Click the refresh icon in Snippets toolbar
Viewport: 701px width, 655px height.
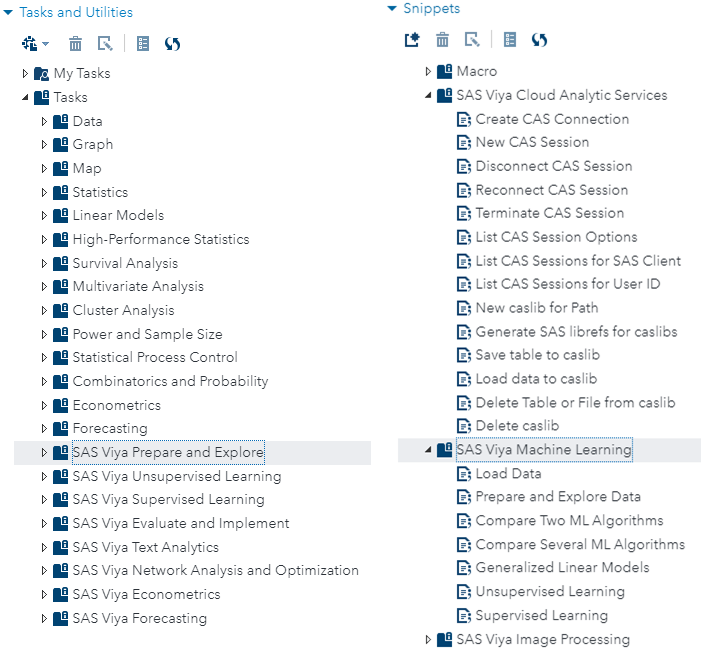(x=539, y=40)
